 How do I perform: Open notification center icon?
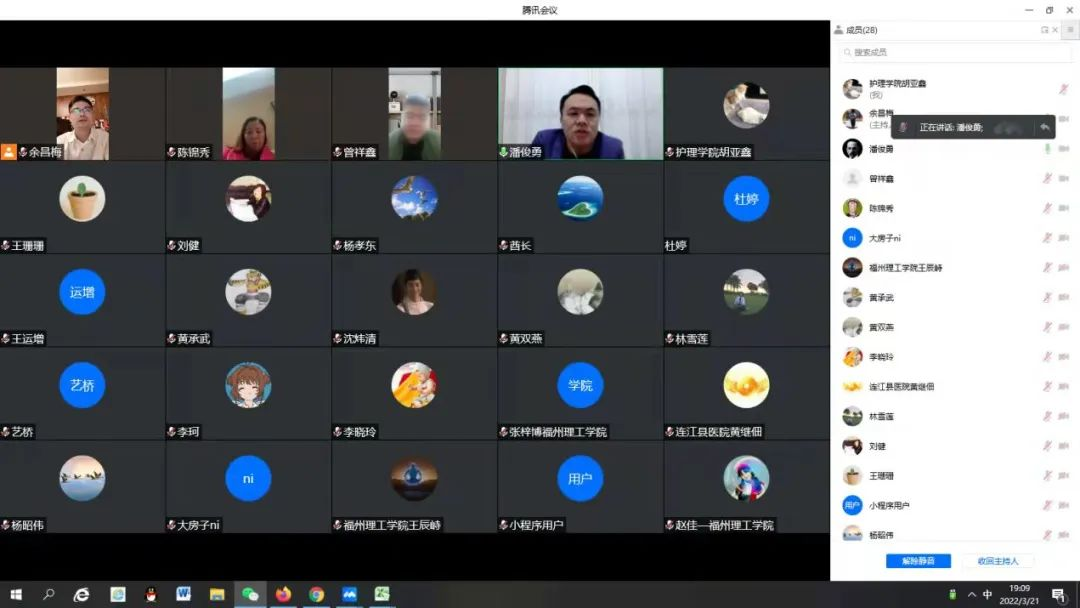[1059, 594]
